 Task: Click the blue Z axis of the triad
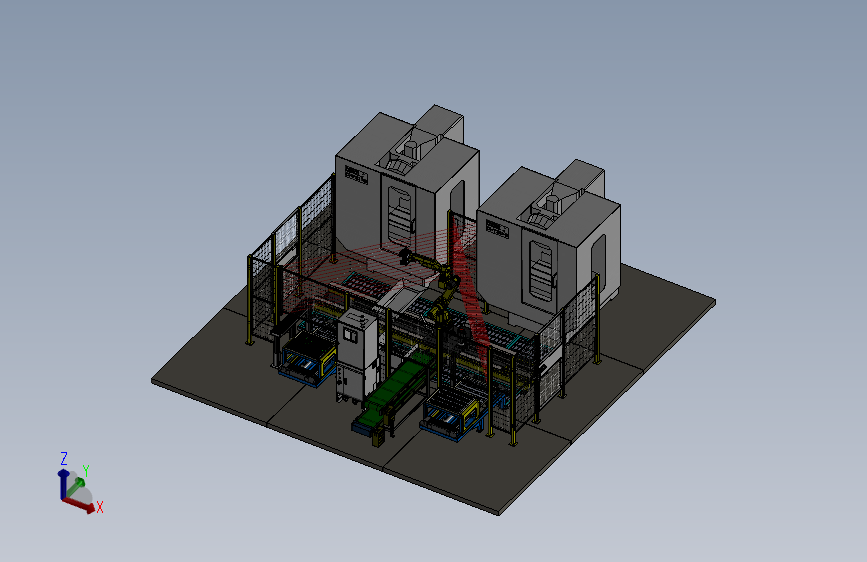click(62, 485)
